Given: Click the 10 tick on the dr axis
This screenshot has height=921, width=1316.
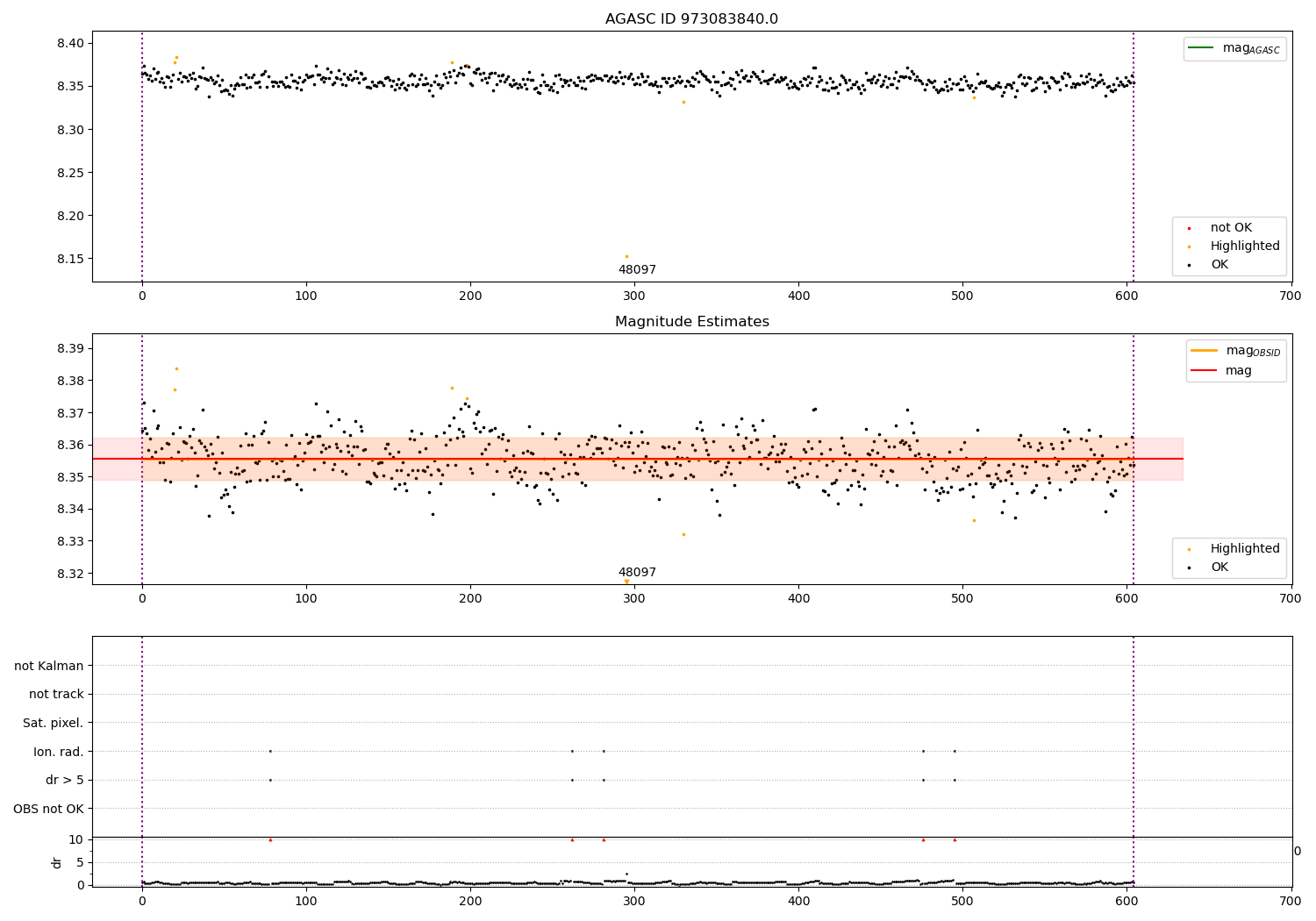Looking at the screenshot, I should tap(75, 839).
